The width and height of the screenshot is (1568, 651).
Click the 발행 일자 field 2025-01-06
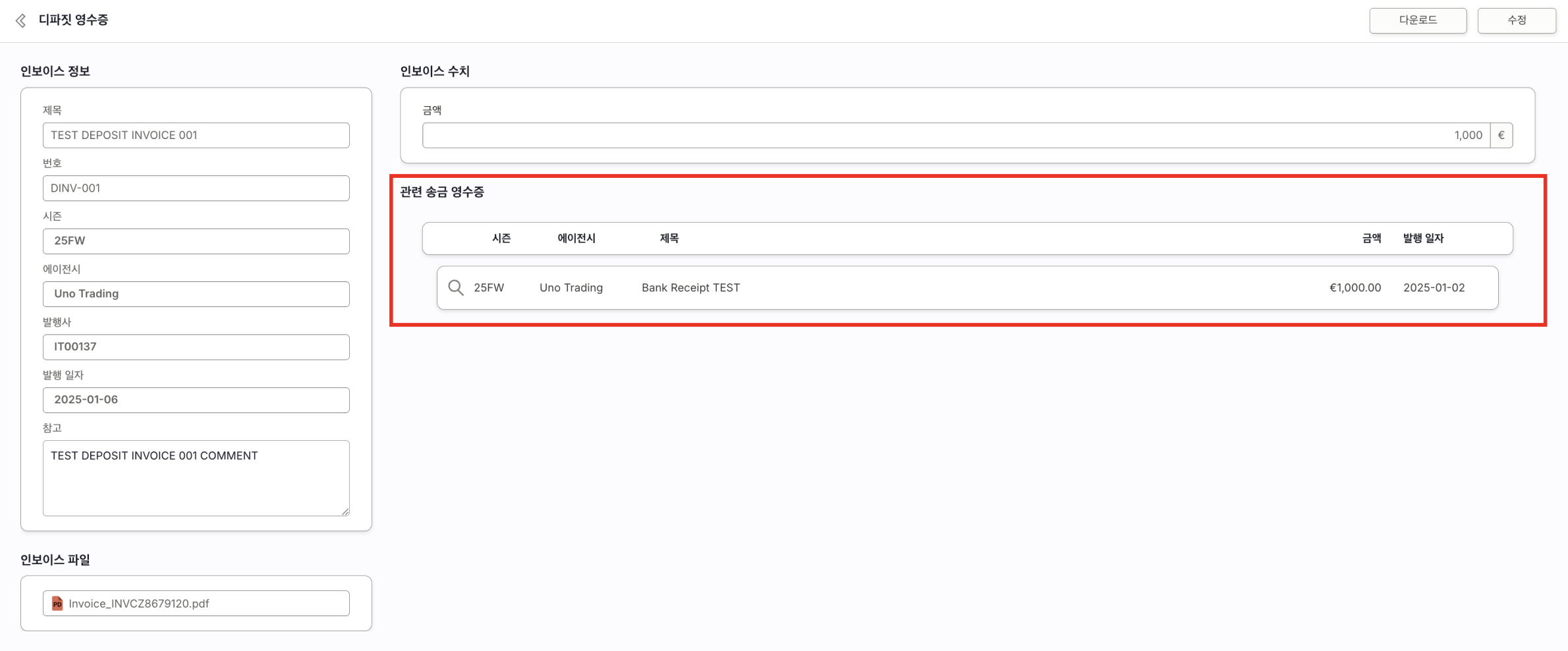pyautogui.click(x=196, y=400)
